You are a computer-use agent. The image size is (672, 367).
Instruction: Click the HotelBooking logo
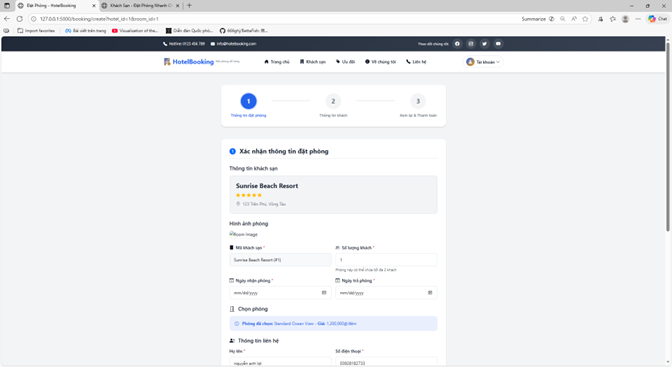coord(189,62)
